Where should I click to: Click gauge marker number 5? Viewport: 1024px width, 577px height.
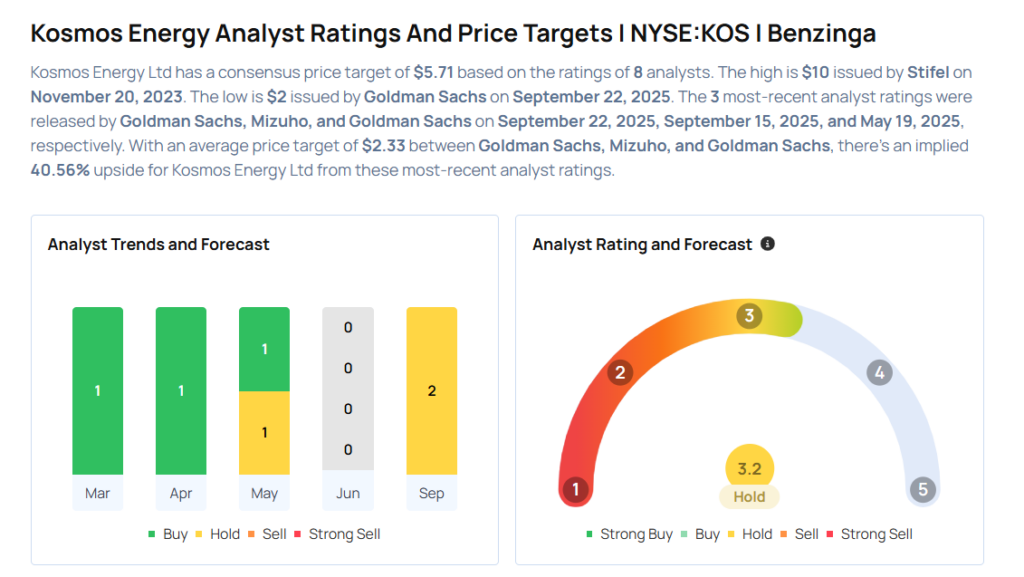pos(922,490)
